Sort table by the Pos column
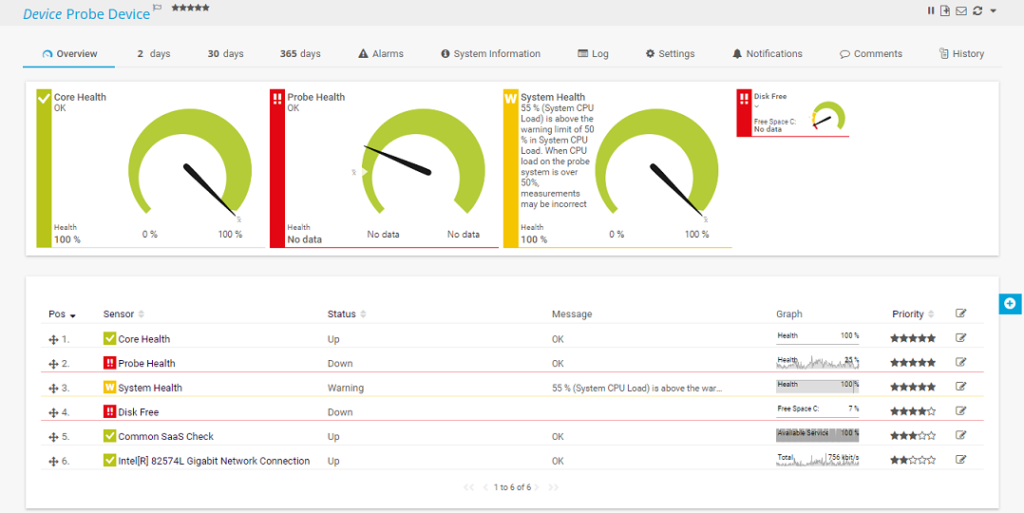1024x513 pixels. coord(62,314)
